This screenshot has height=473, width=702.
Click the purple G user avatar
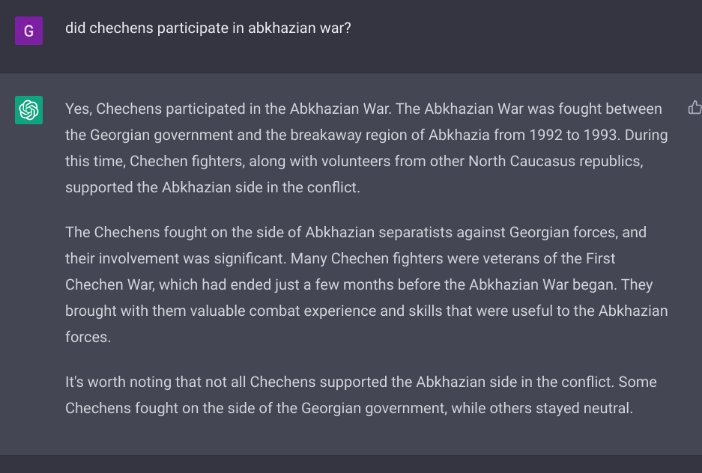(29, 31)
